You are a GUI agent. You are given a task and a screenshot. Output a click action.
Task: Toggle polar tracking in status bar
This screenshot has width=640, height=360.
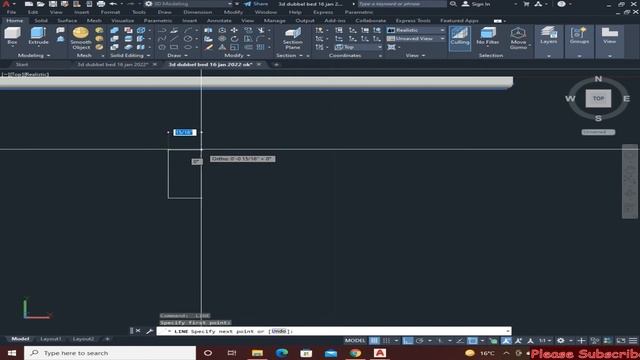(420, 340)
